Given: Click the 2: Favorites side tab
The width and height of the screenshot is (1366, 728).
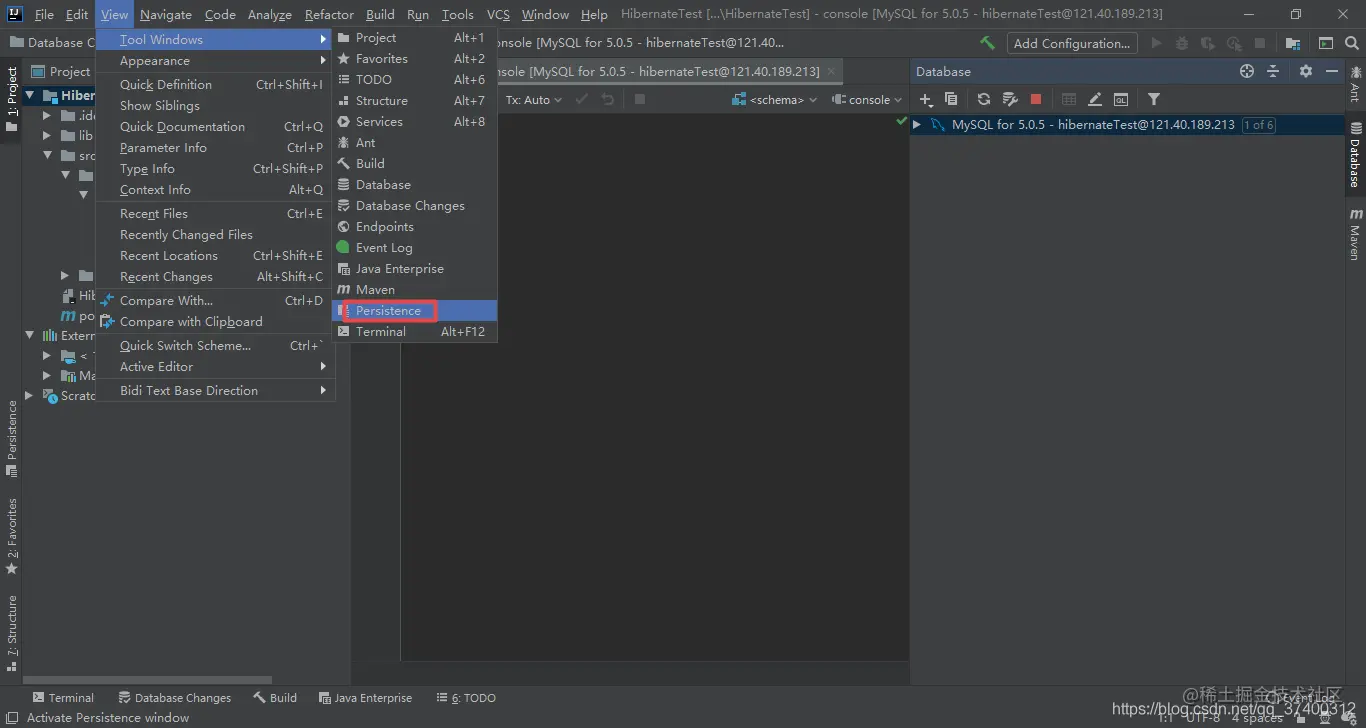Looking at the screenshot, I should pyautogui.click(x=12, y=536).
